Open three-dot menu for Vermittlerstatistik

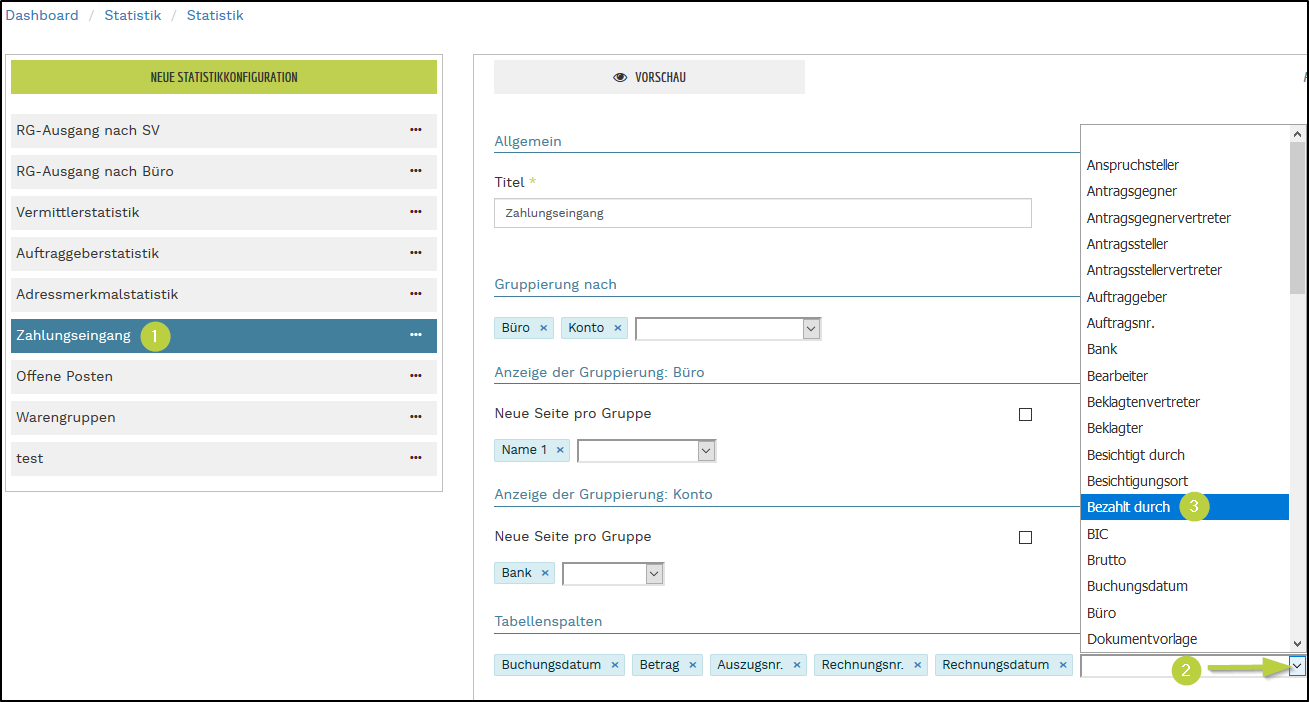415,212
